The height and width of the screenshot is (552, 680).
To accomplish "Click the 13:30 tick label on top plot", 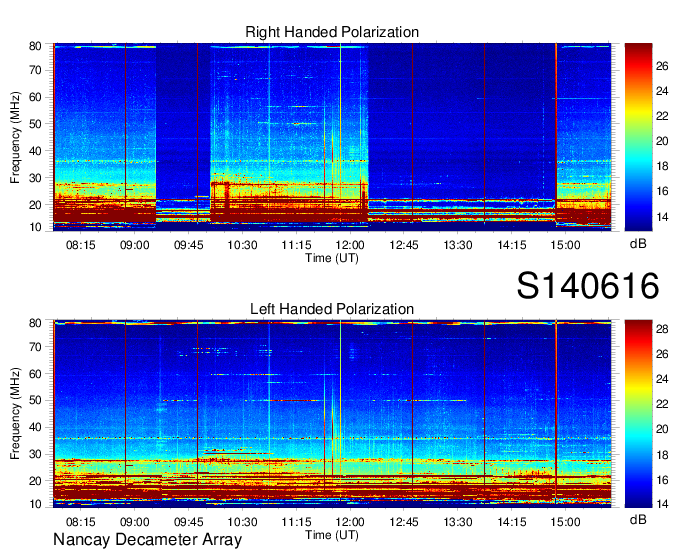I will coord(458,245).
